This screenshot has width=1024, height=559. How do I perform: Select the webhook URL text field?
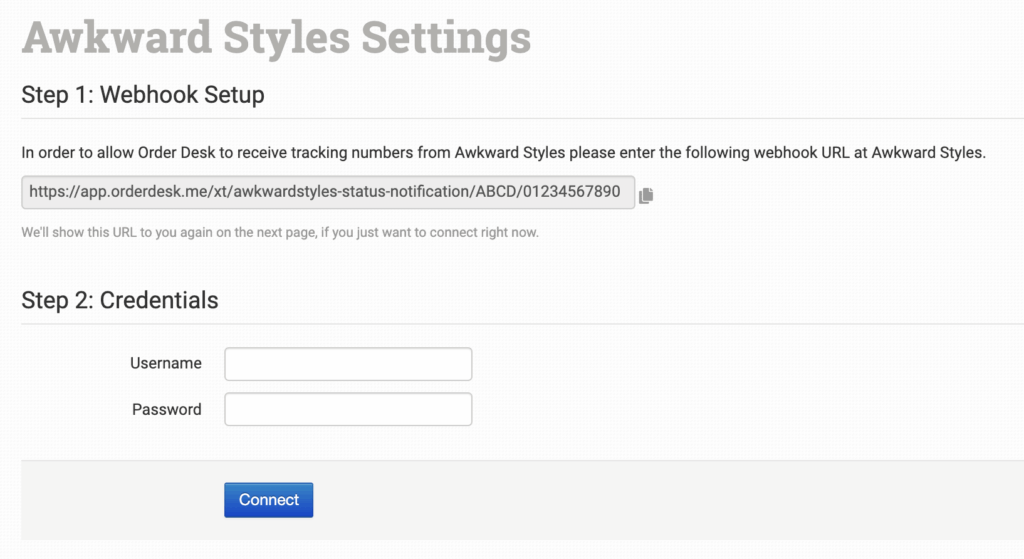click(328, 192)
